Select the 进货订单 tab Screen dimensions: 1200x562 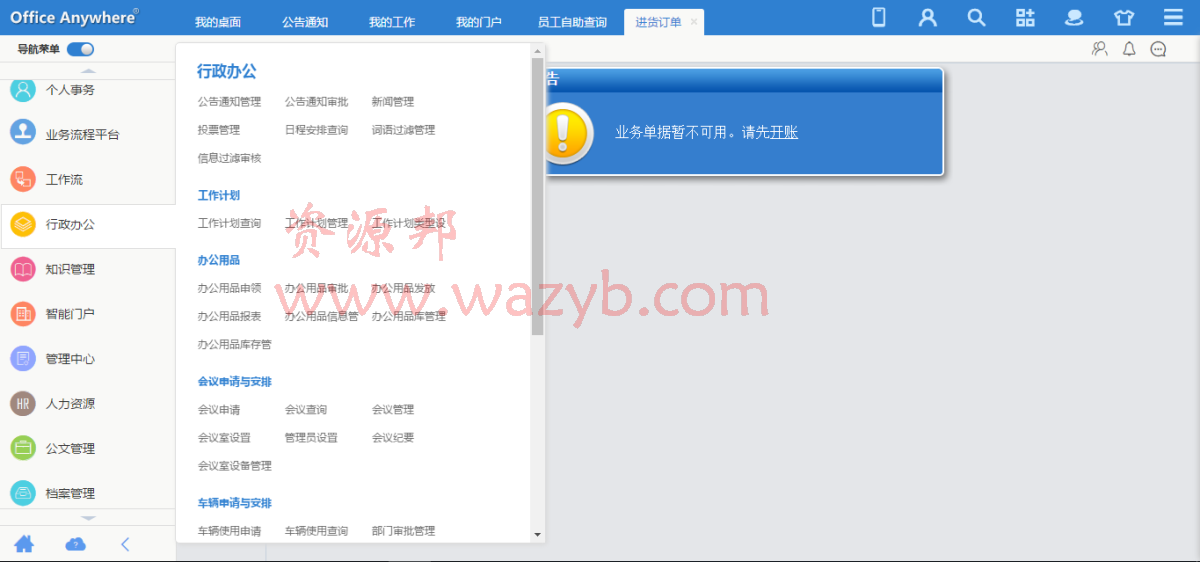658,22
